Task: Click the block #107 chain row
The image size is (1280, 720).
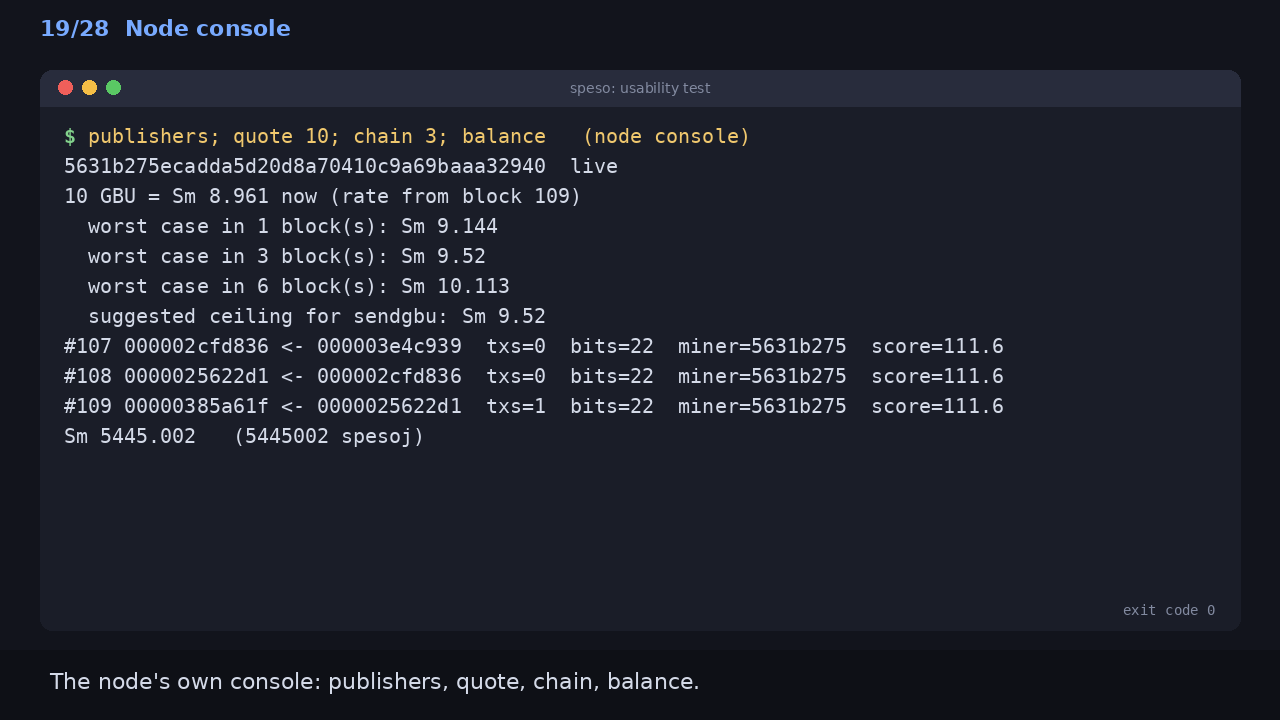Action: pyautogui.click(x=534, y=346)
